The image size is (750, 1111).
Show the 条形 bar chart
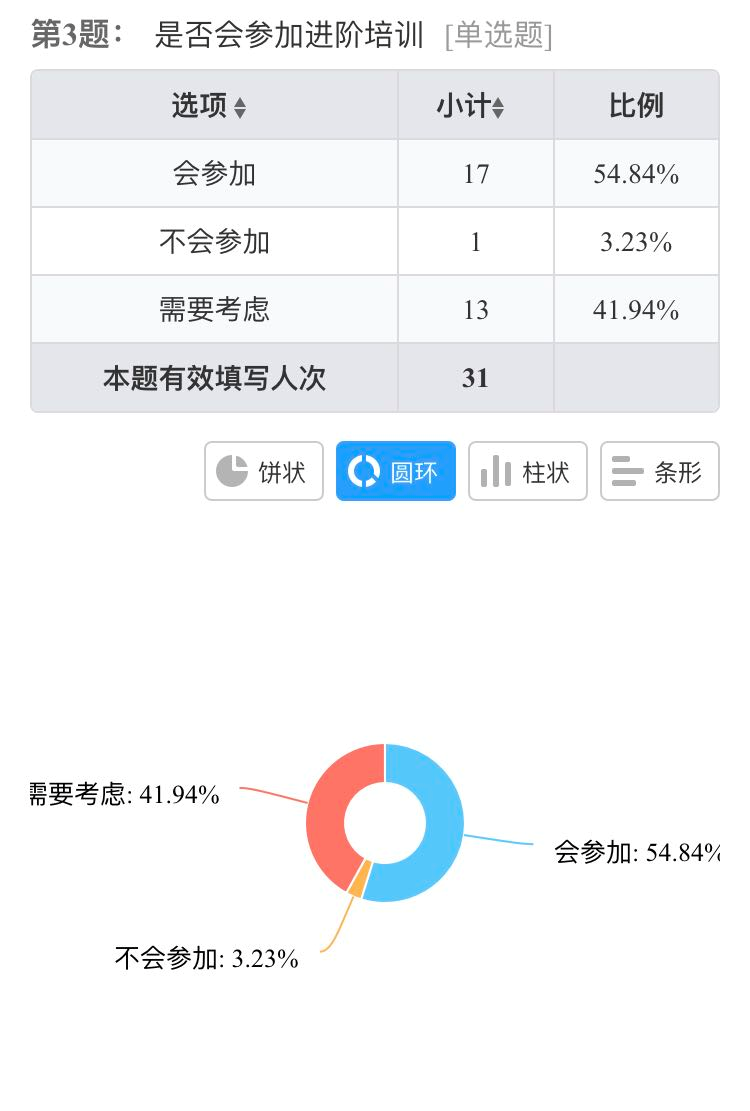point(659,471)
